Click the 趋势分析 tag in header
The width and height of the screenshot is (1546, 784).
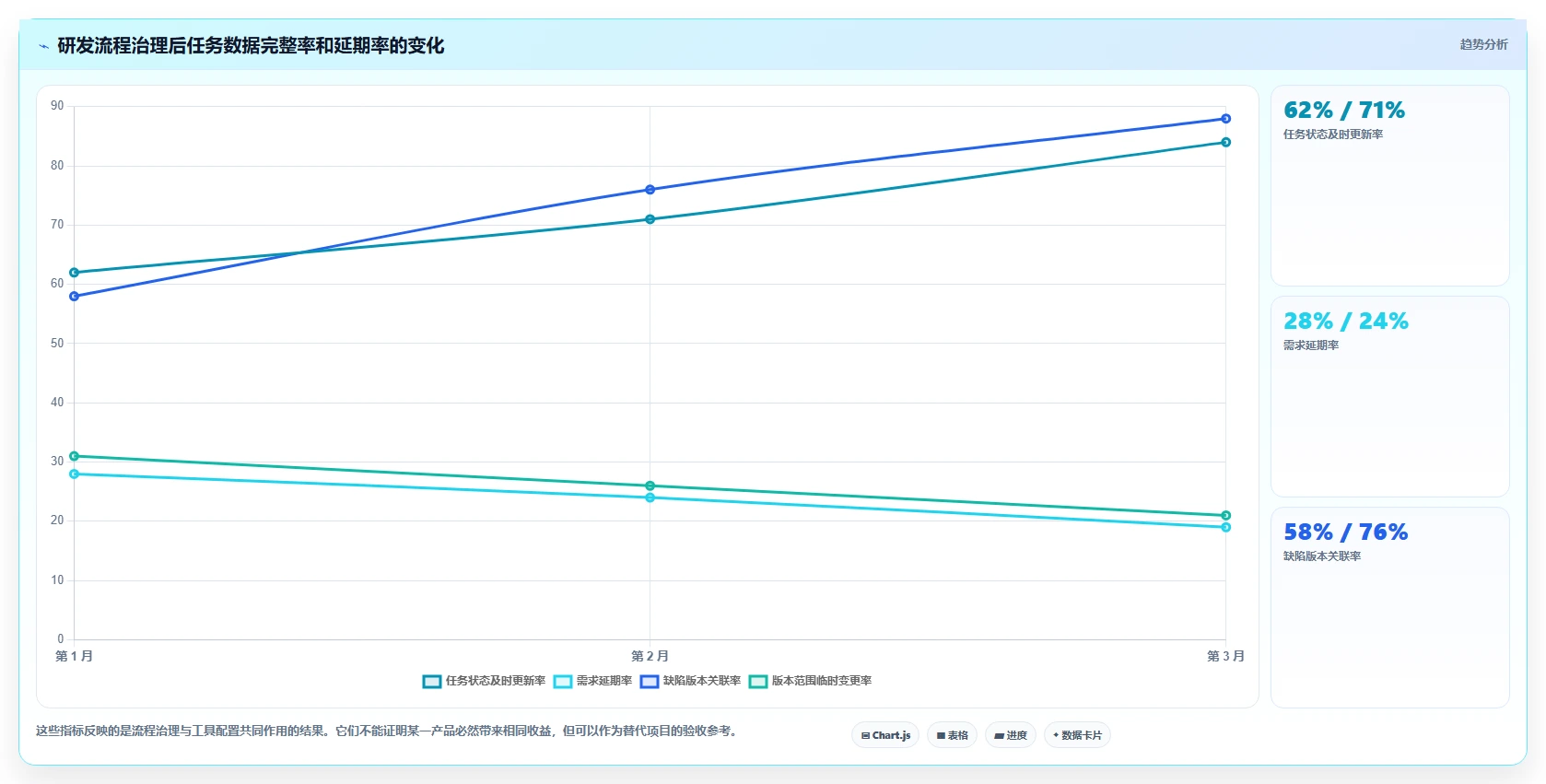(1483, 44)
